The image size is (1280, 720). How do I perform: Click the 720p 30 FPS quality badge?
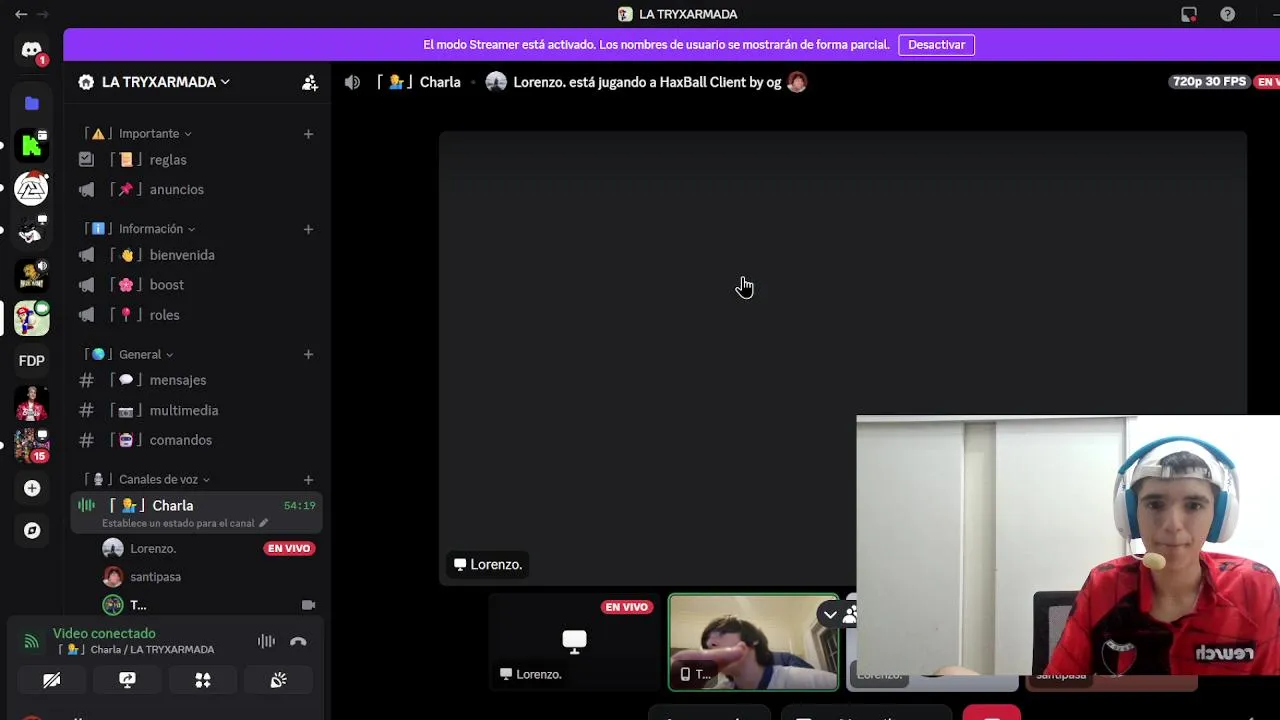1209,82
